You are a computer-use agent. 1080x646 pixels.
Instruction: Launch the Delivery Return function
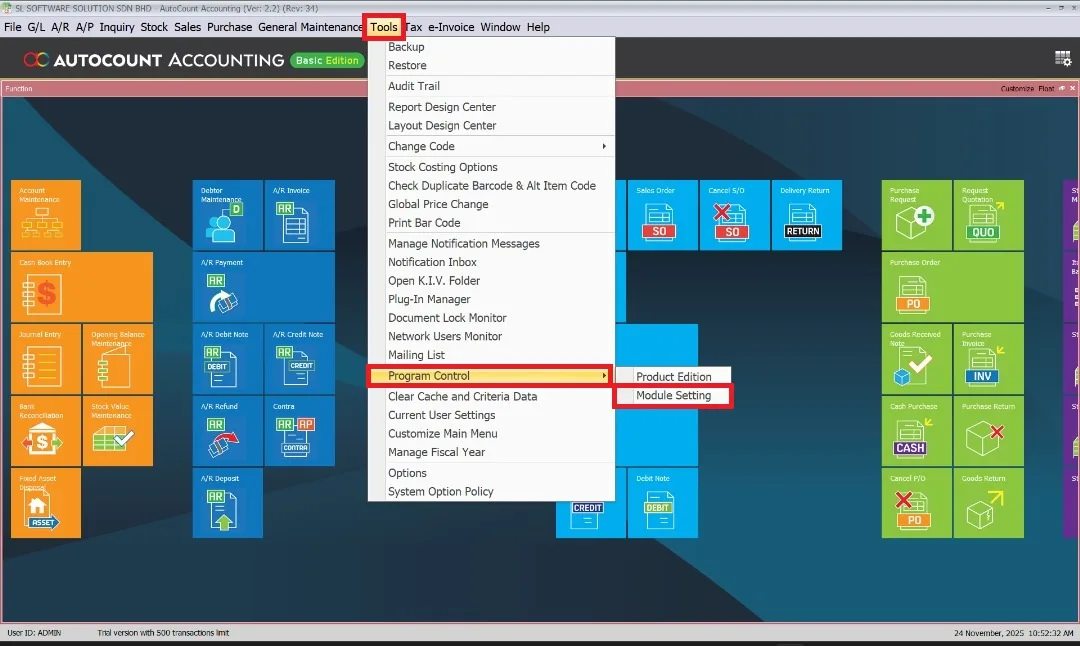[806, 214]
